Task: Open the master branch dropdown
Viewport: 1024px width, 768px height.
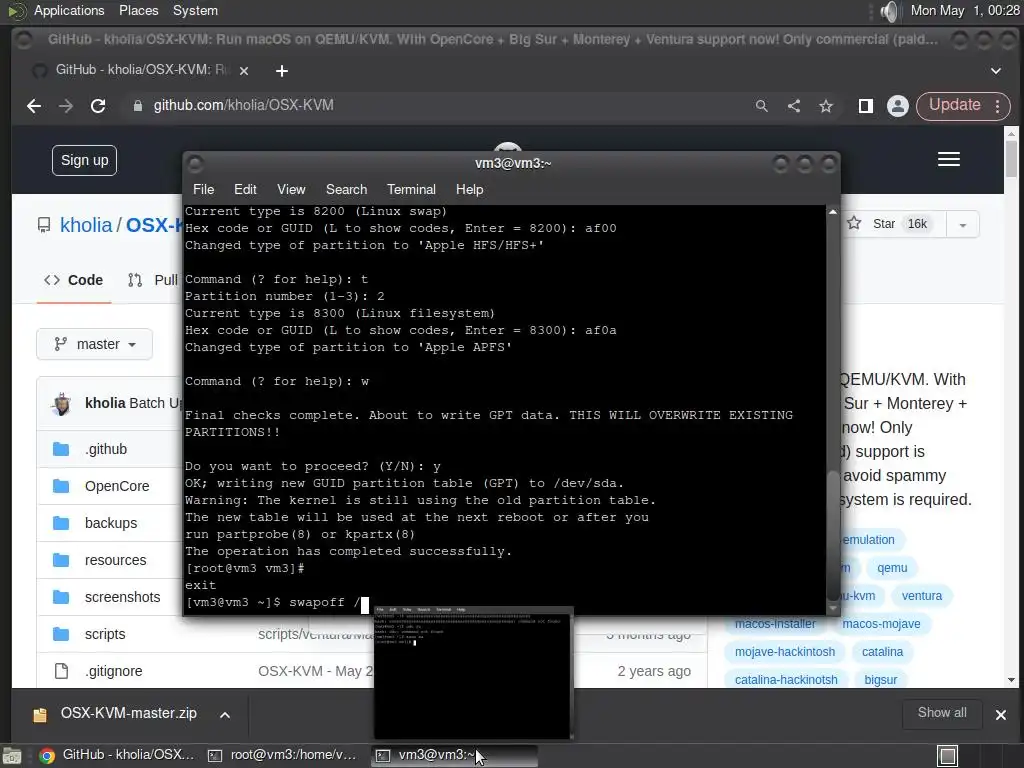Action: click(x=95, y=344)
